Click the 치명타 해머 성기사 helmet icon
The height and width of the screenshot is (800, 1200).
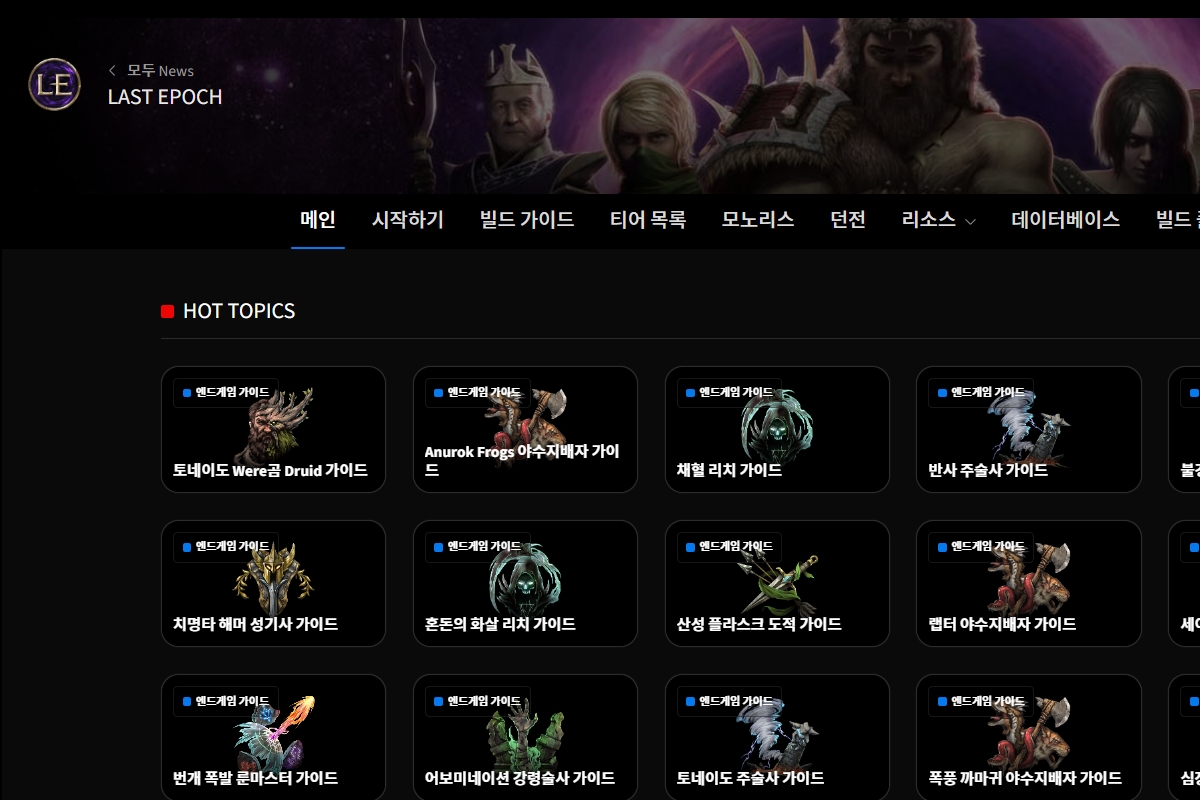[273, 580]
